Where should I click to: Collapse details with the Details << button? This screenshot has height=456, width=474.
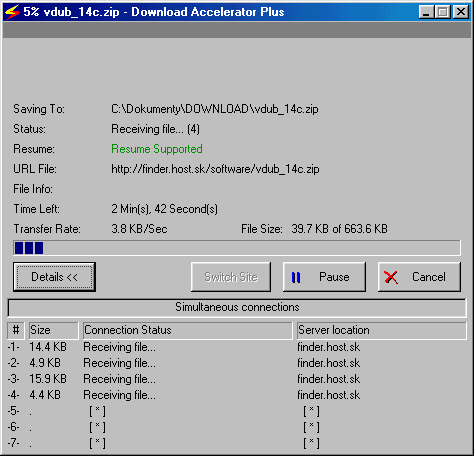click(x=54, y=277)
